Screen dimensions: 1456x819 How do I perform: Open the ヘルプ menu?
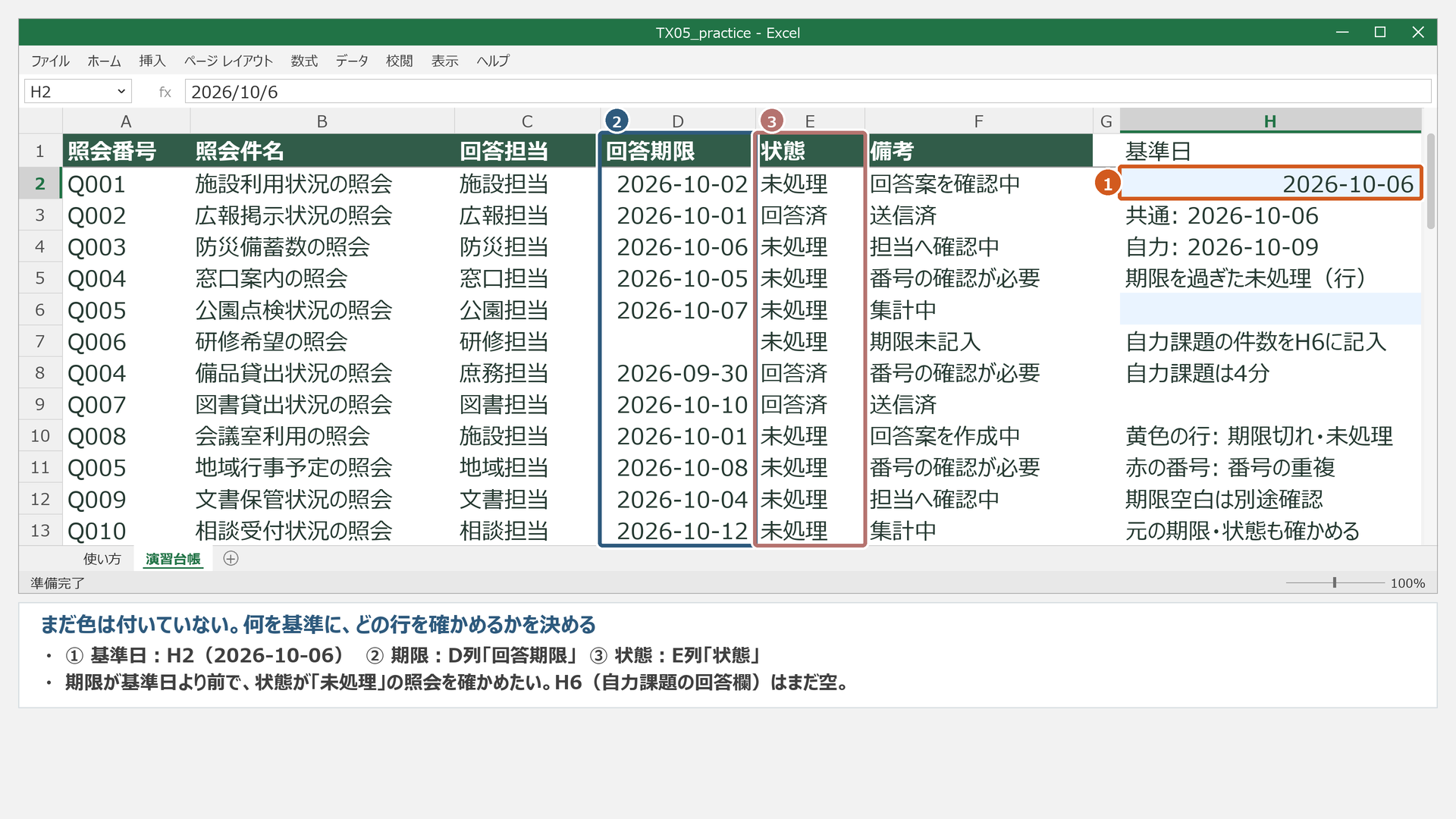tap(493, 61)
